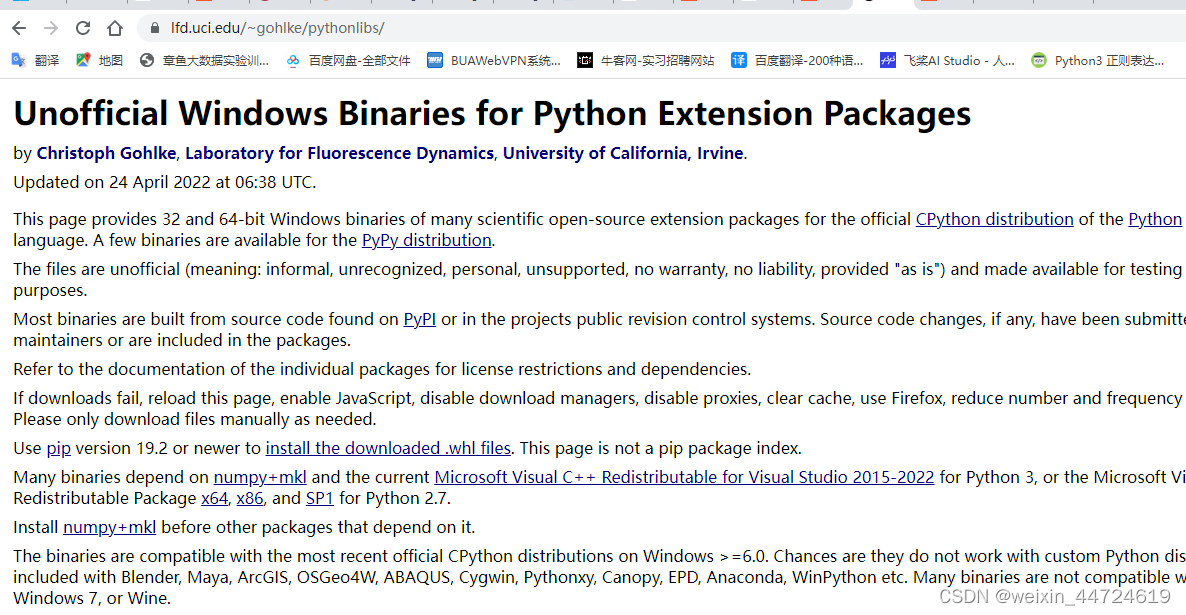The width and height of the screenshot is (1186, 615).
Task: Click numpy+mkl link after 'Install'
Action: click(110, 527)
